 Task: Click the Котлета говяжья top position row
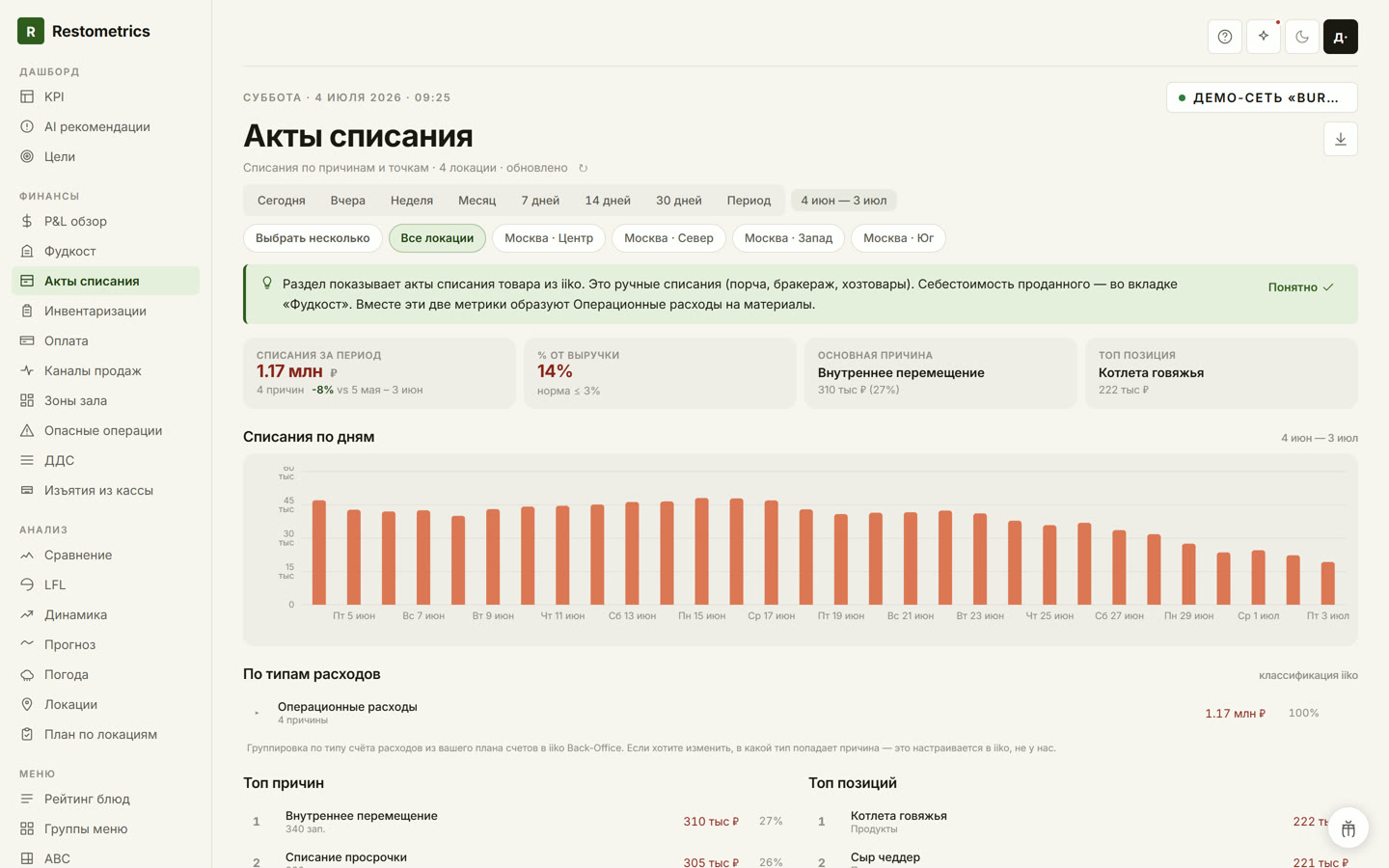pos(1083,822)
